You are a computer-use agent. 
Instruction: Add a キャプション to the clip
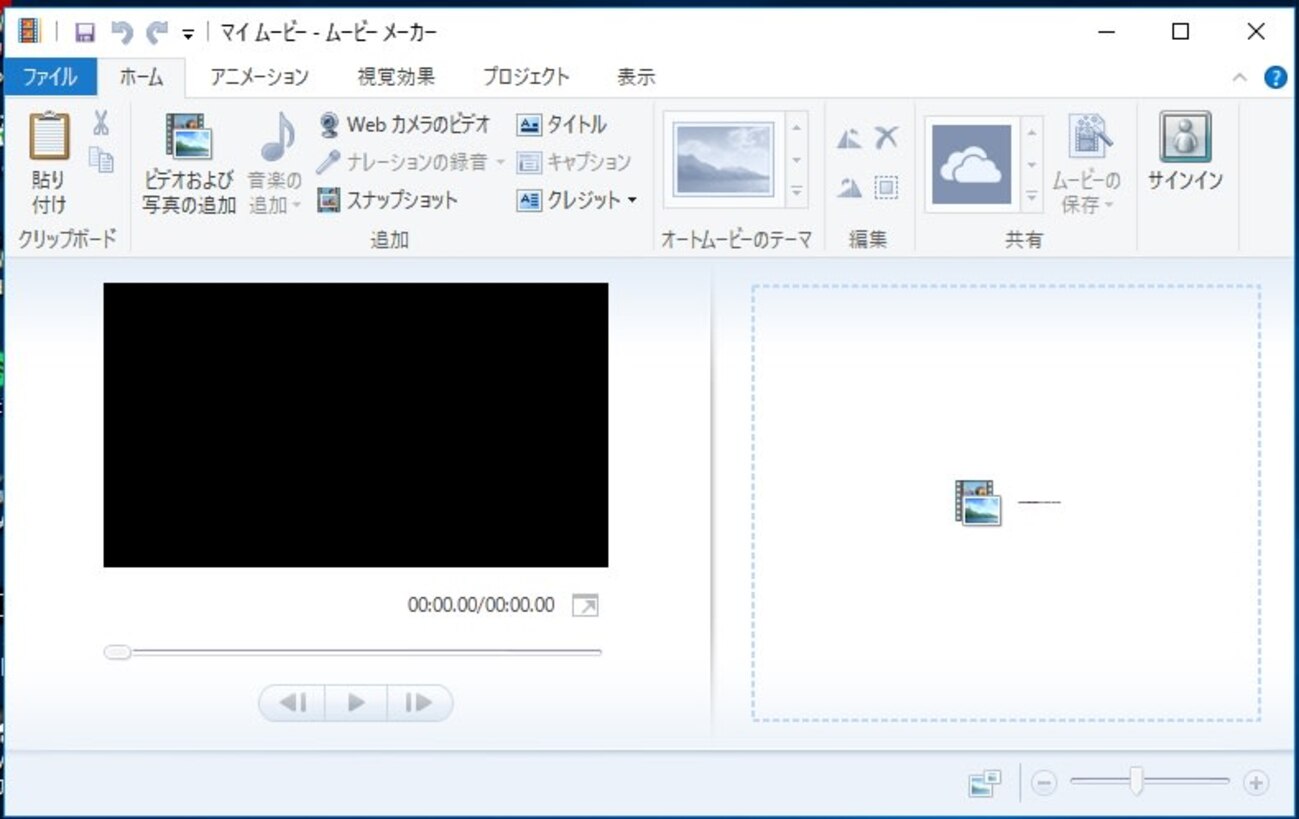click(x=574, y=162)
